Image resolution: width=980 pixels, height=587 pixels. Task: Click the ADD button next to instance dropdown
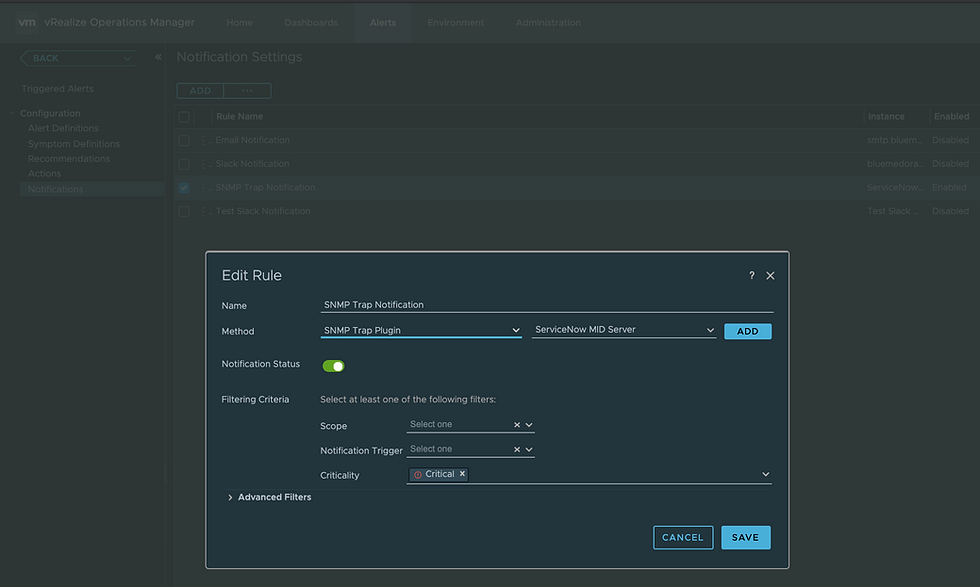[x=748, y=331]
